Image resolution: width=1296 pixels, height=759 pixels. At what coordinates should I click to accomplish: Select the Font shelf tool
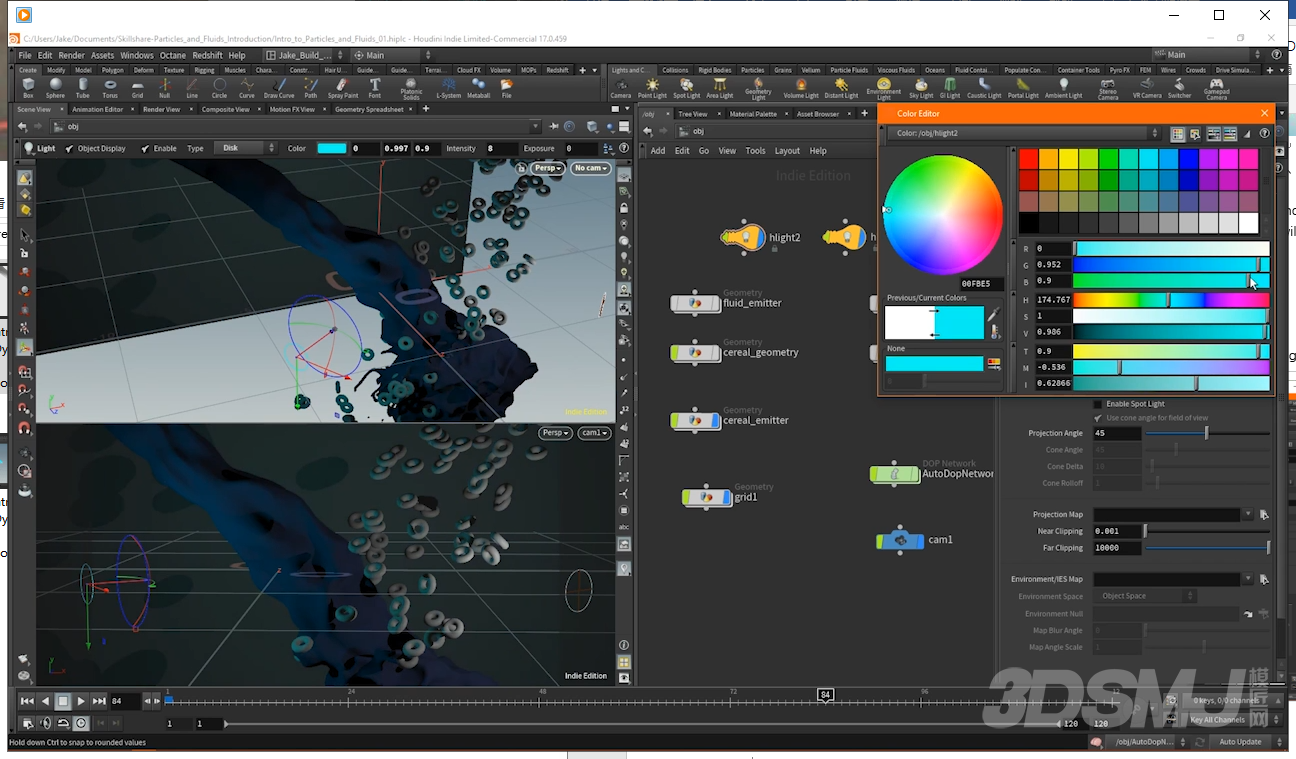375,88
